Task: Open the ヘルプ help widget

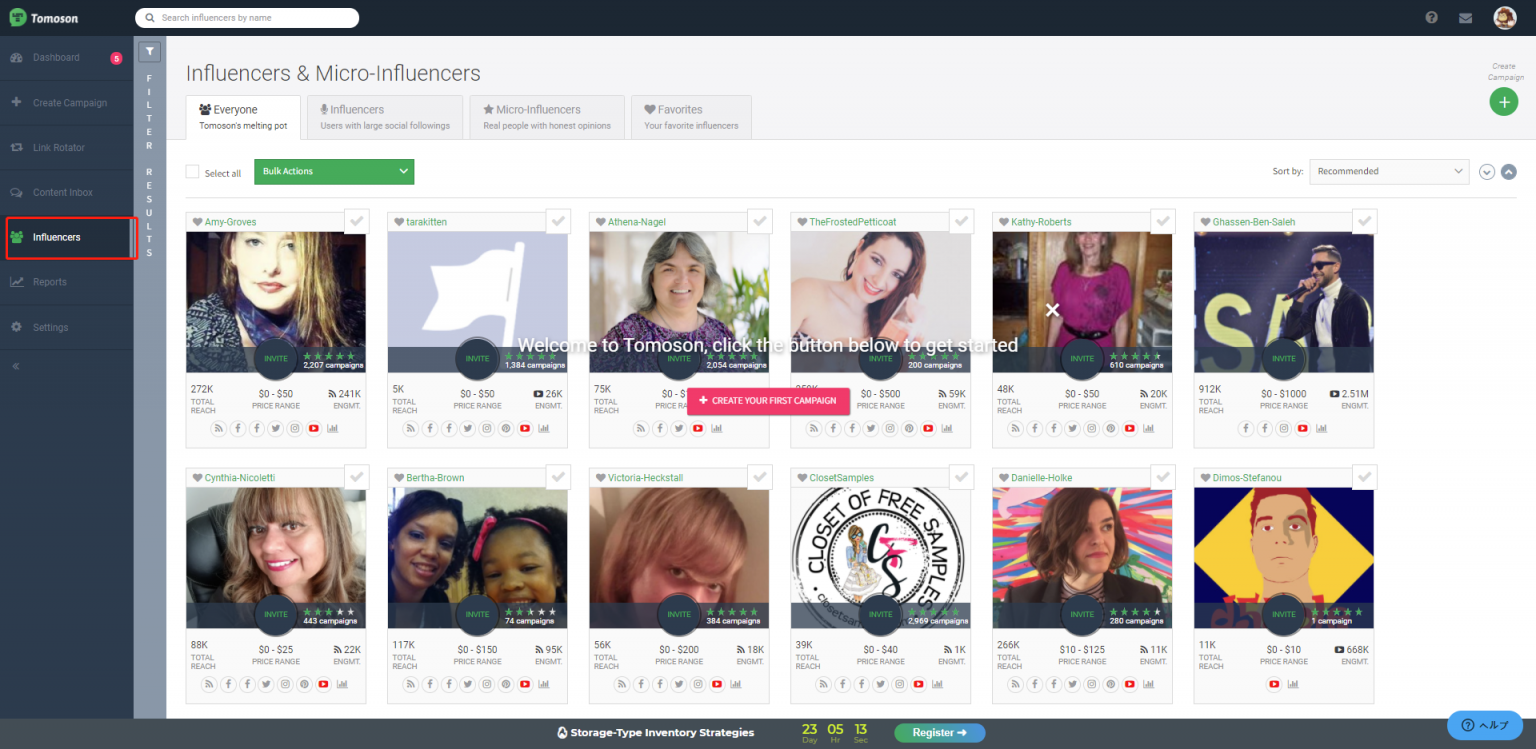Action: pyautogui.click(x=1485, y=725)
